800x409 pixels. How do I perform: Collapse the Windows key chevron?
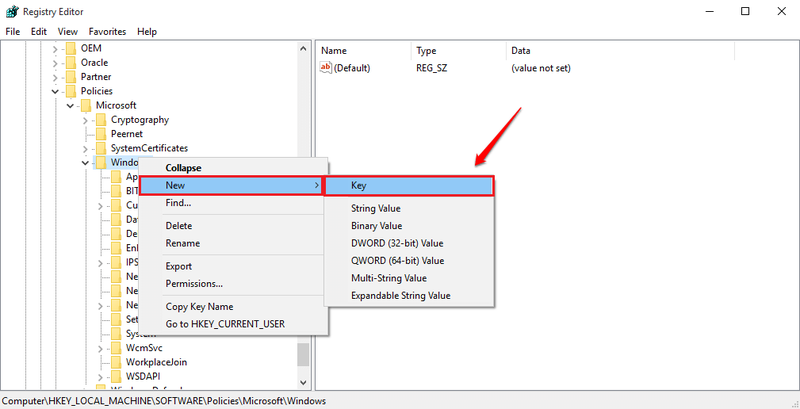85,163
